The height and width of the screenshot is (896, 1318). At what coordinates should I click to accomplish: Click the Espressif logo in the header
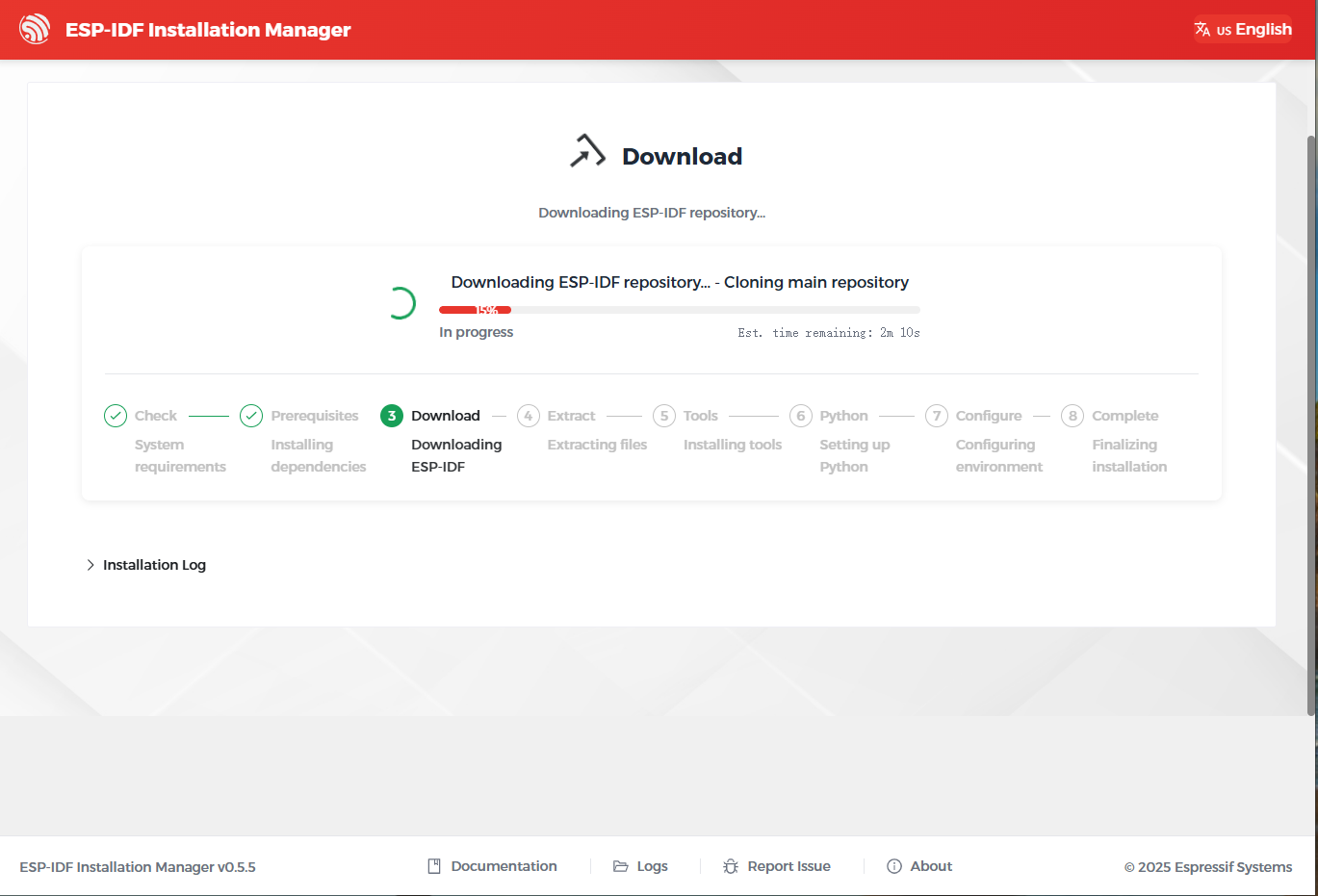(x=35, y=29)
